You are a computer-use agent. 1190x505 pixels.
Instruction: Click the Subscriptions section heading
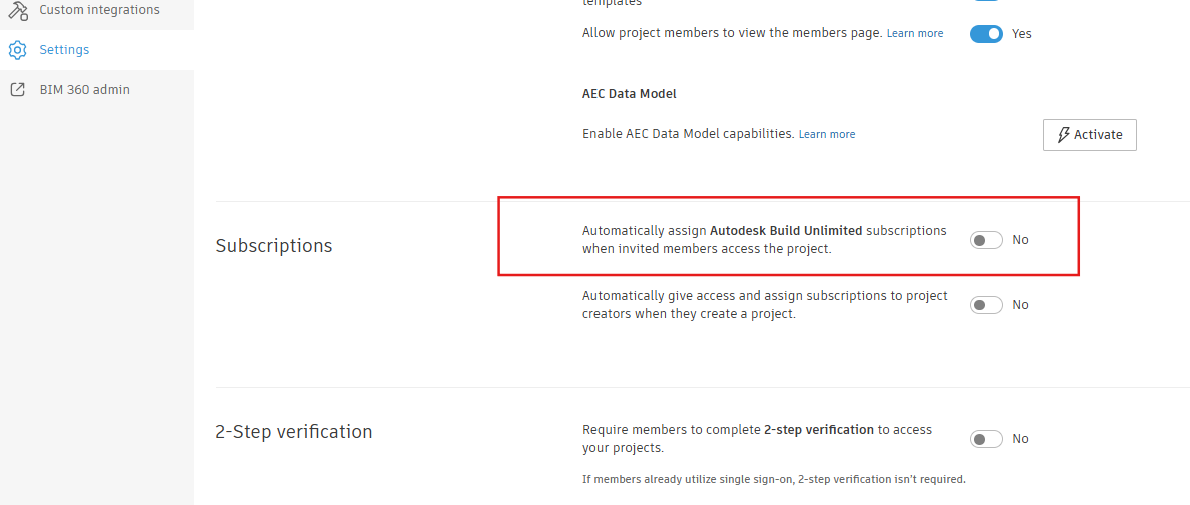274,246
